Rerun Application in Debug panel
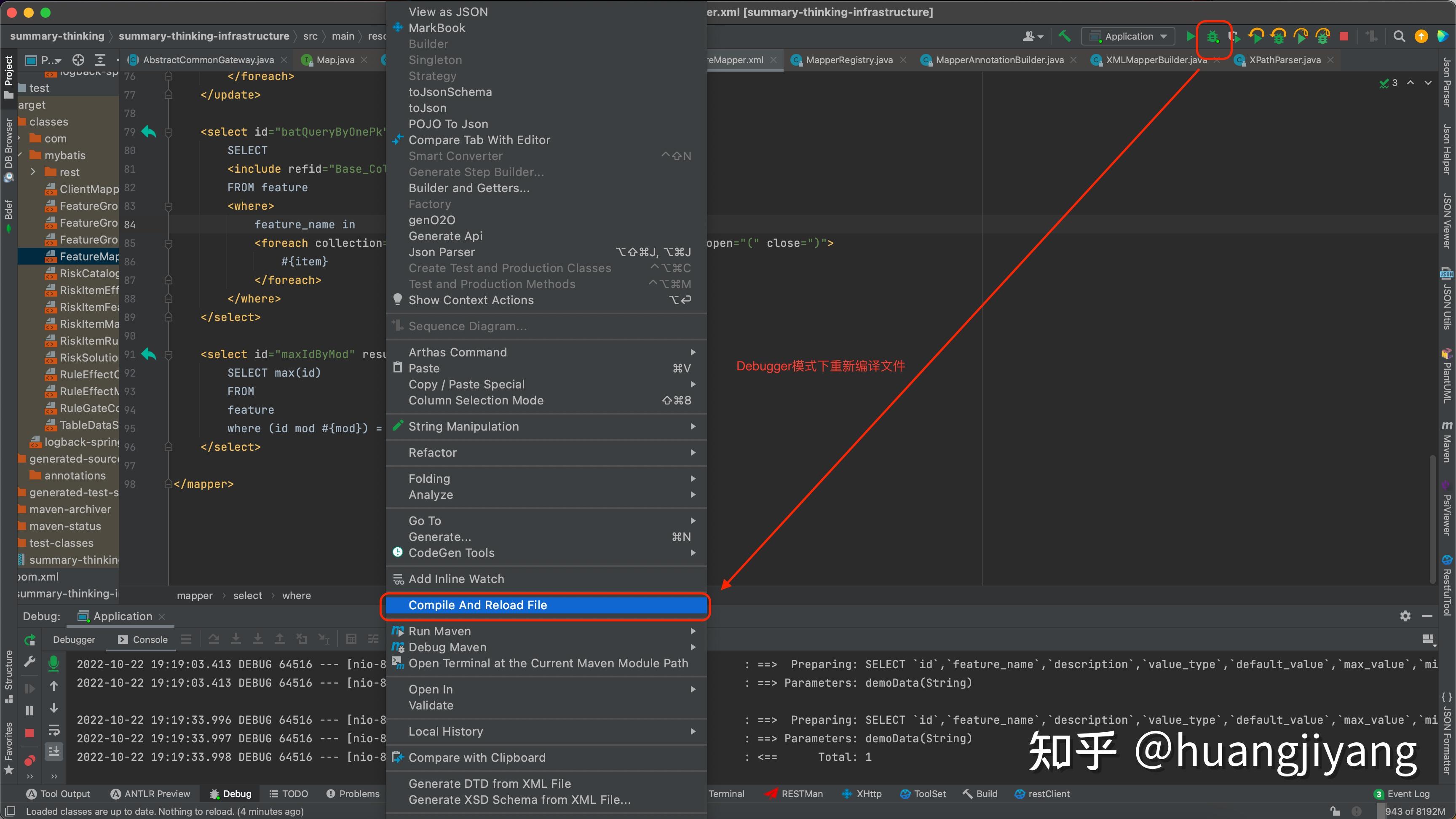Image resolution: width=1456 pixels, height=819 pixels. click(30, 640)
